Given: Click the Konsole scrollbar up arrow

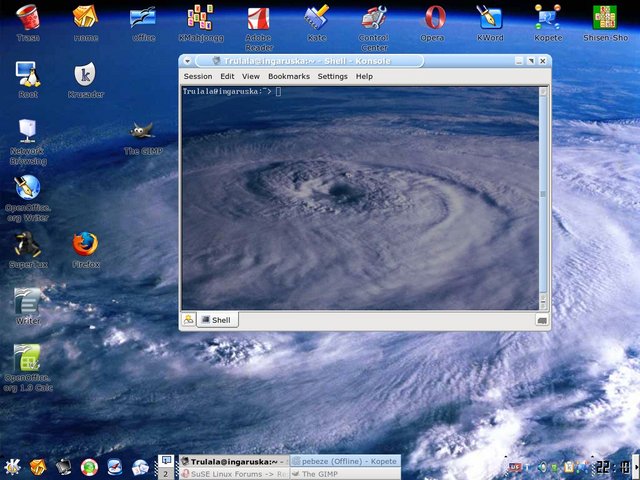Looking at the screenshot, I should click(543, 91).
